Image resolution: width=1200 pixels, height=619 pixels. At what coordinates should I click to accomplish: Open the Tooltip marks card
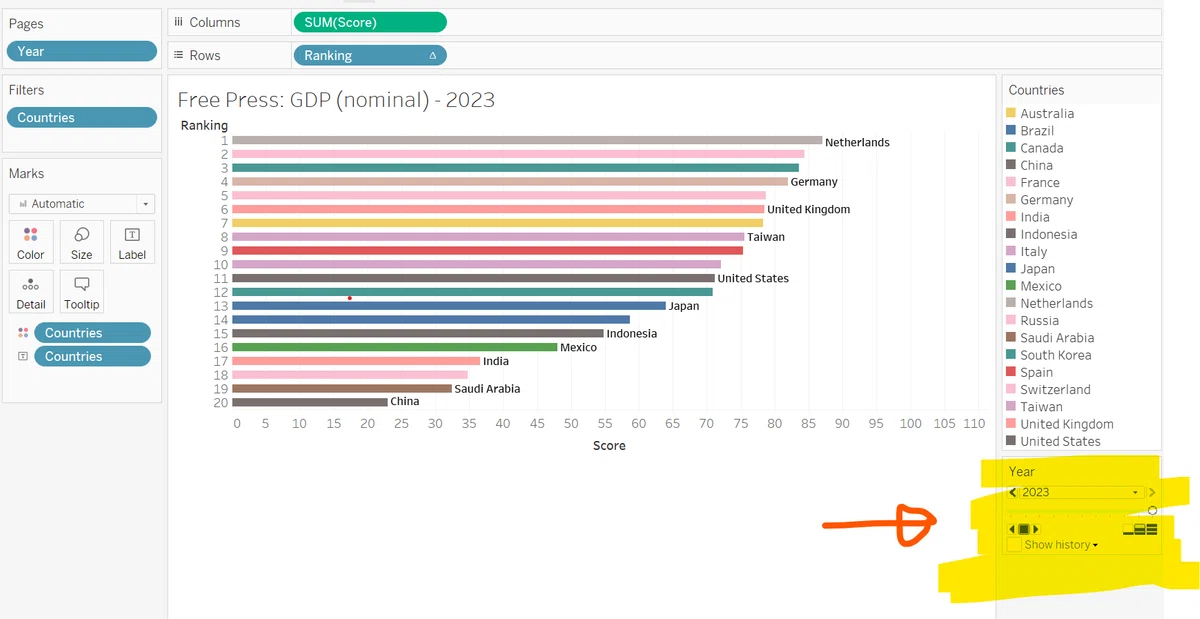click(82, 292)
